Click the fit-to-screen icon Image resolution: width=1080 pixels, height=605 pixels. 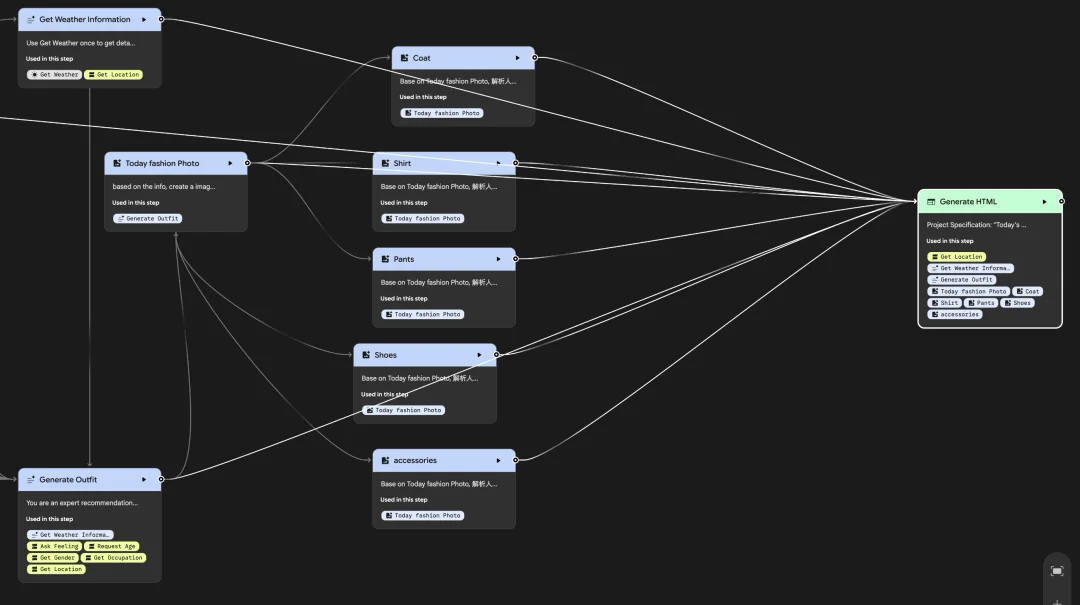tap(1057, 571)
